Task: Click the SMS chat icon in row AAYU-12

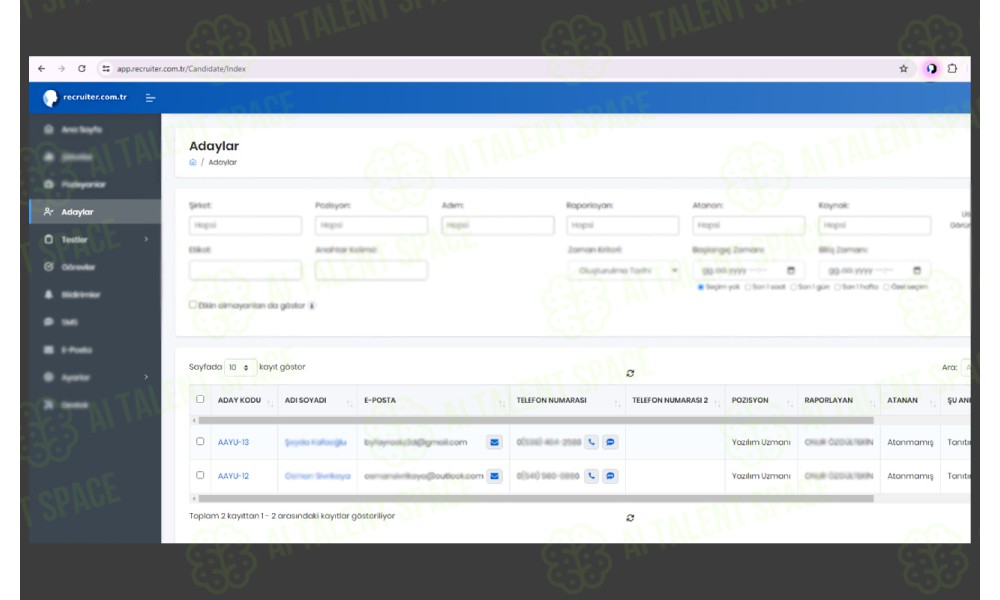Action: [610, 476]
